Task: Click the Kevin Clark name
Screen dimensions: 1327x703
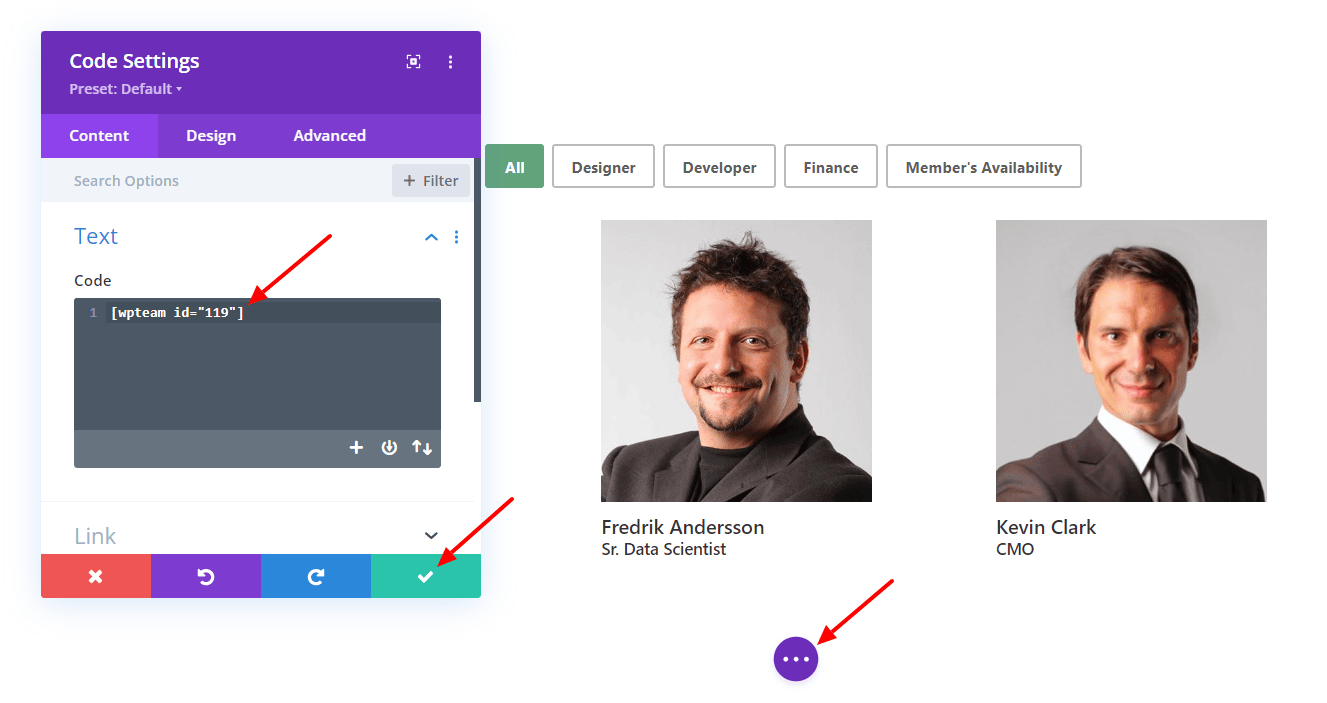Action: click(x=1046, y=527)
